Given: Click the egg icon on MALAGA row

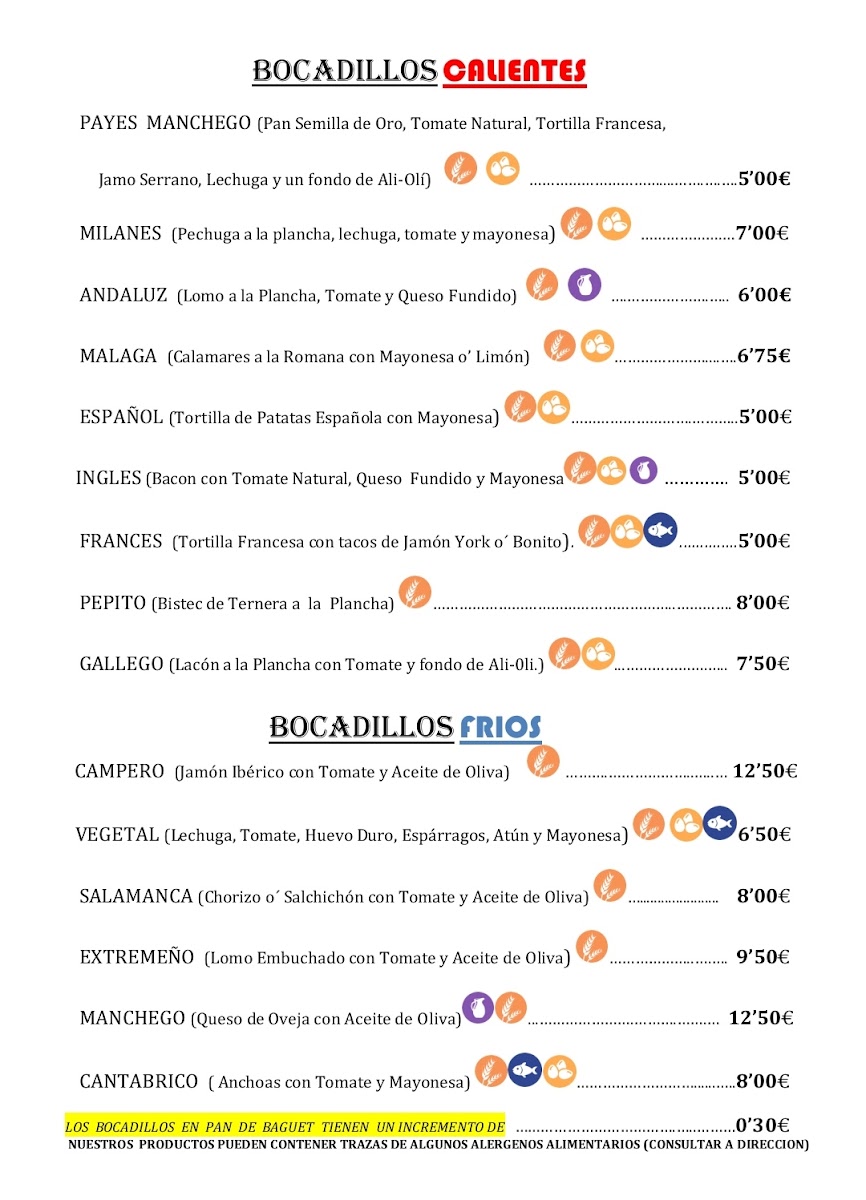Looking at the screenshot, I should click(597, 346).
